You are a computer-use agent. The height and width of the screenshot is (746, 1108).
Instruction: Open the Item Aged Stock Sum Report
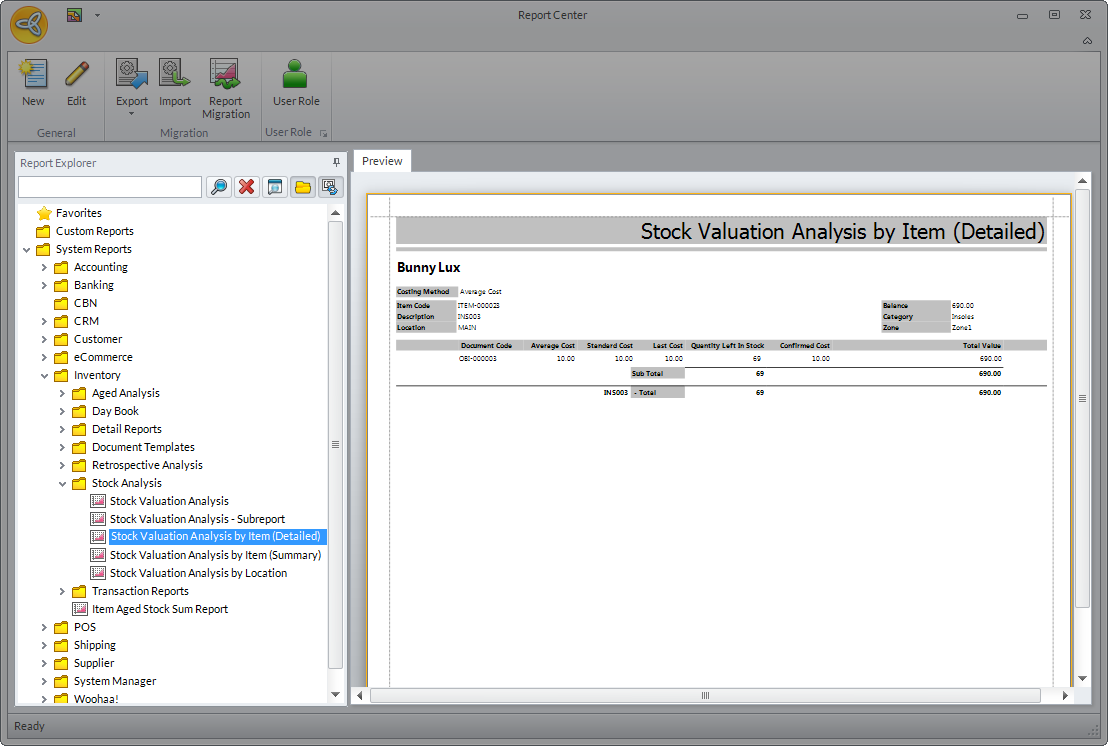pyautogui.click(x=160, y=609)
